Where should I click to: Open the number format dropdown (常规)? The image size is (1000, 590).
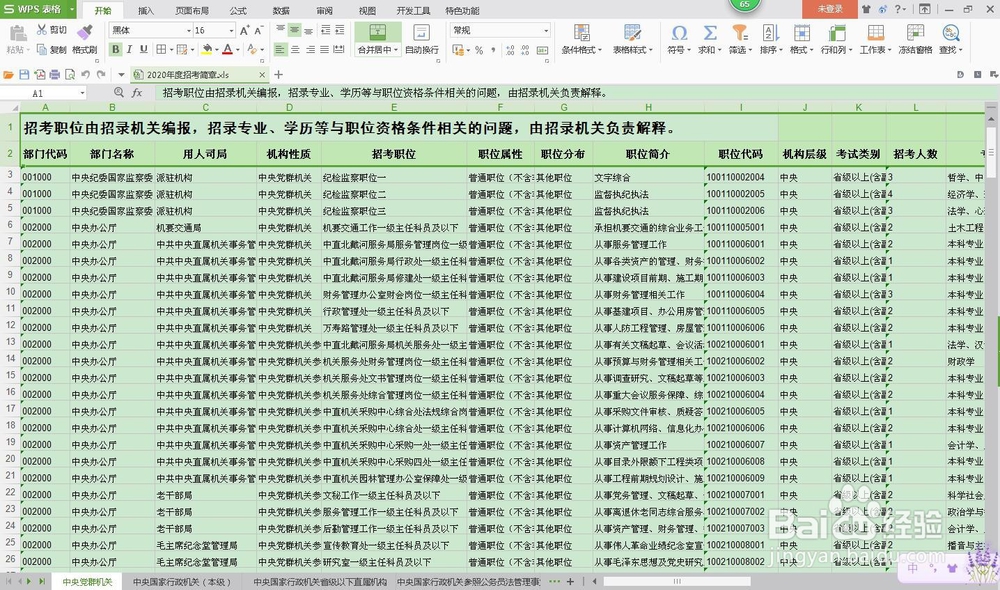pyautogui.click(x=546, y=31)
